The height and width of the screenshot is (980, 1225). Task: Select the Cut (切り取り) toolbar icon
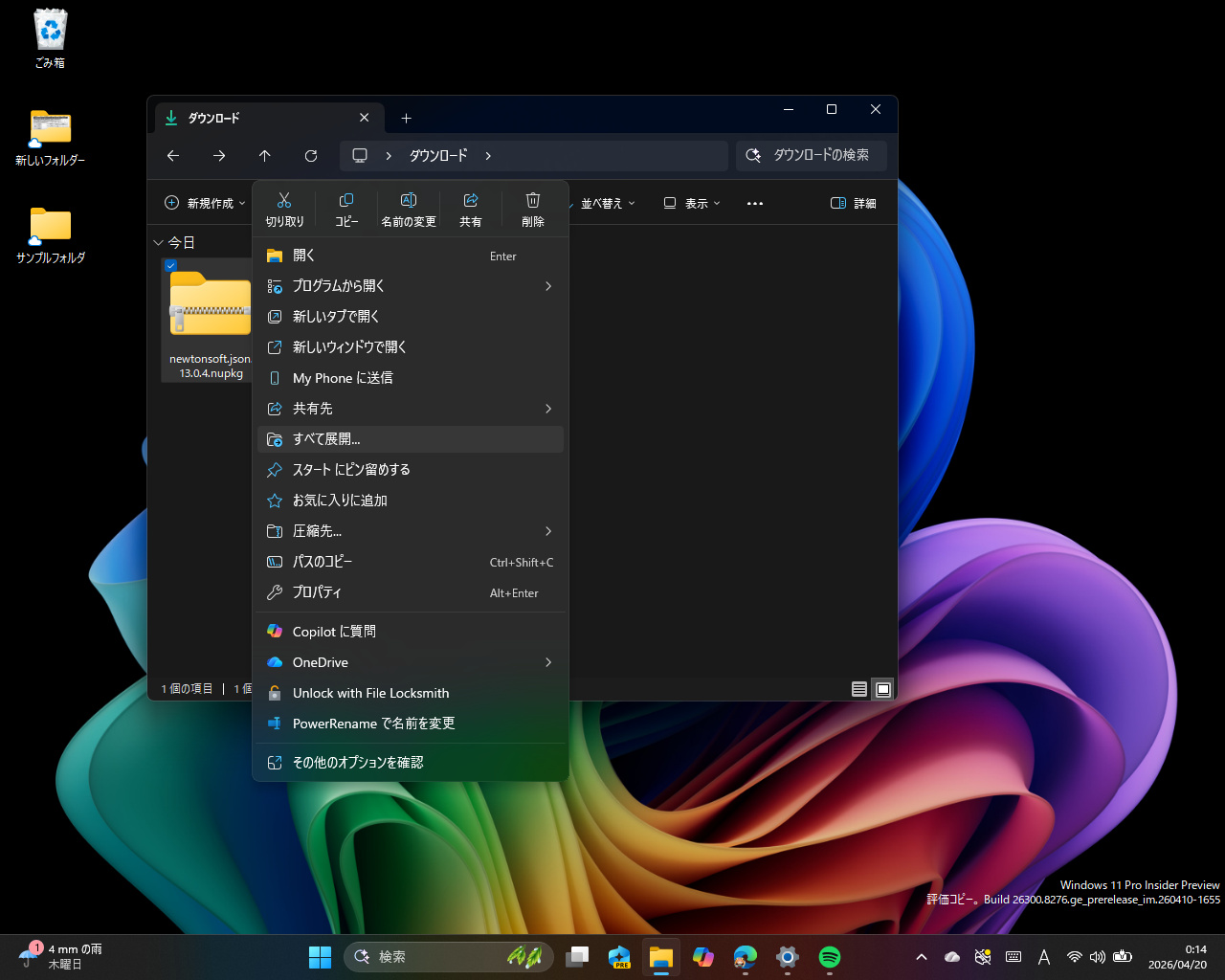pos(283,208)
